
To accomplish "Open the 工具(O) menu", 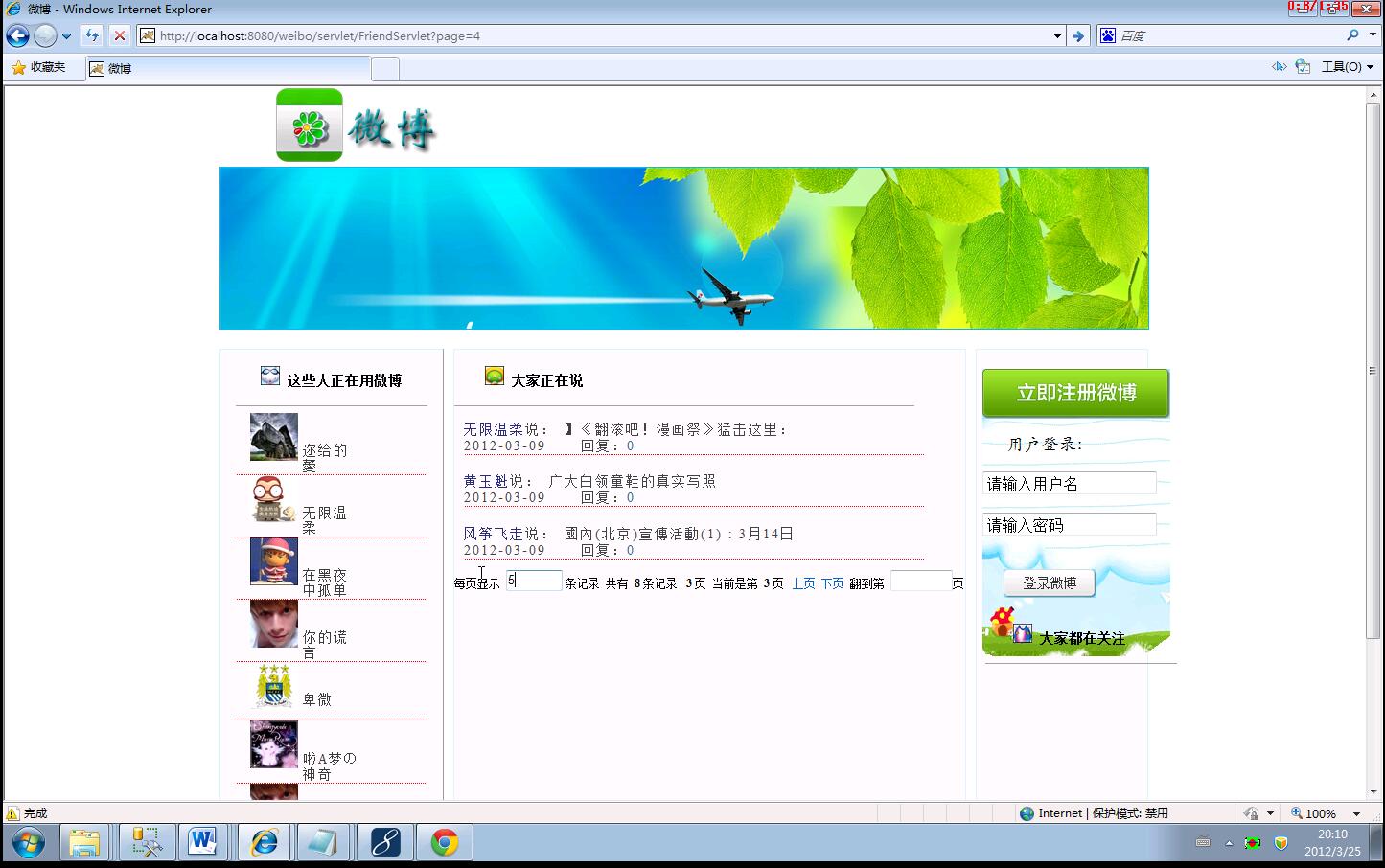I will 1348,67.
